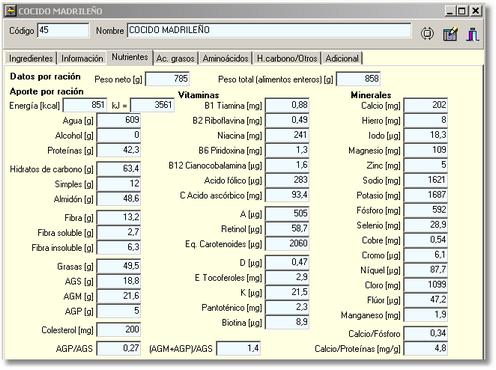This screenshot has width=496, height=370.
Task: Minimize the COCIDO MADRILEÑO window
Action: click(450, 11)
